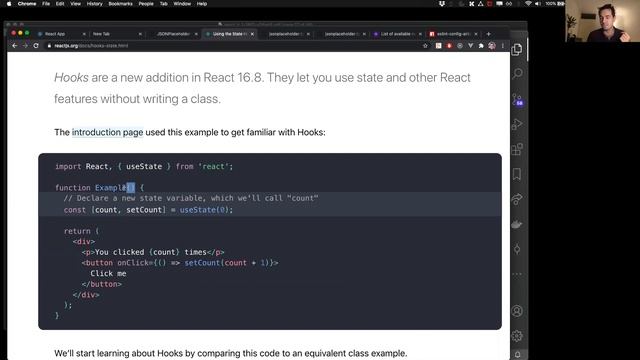
Task: Open the History menu
Action: (x=95, y=4)
